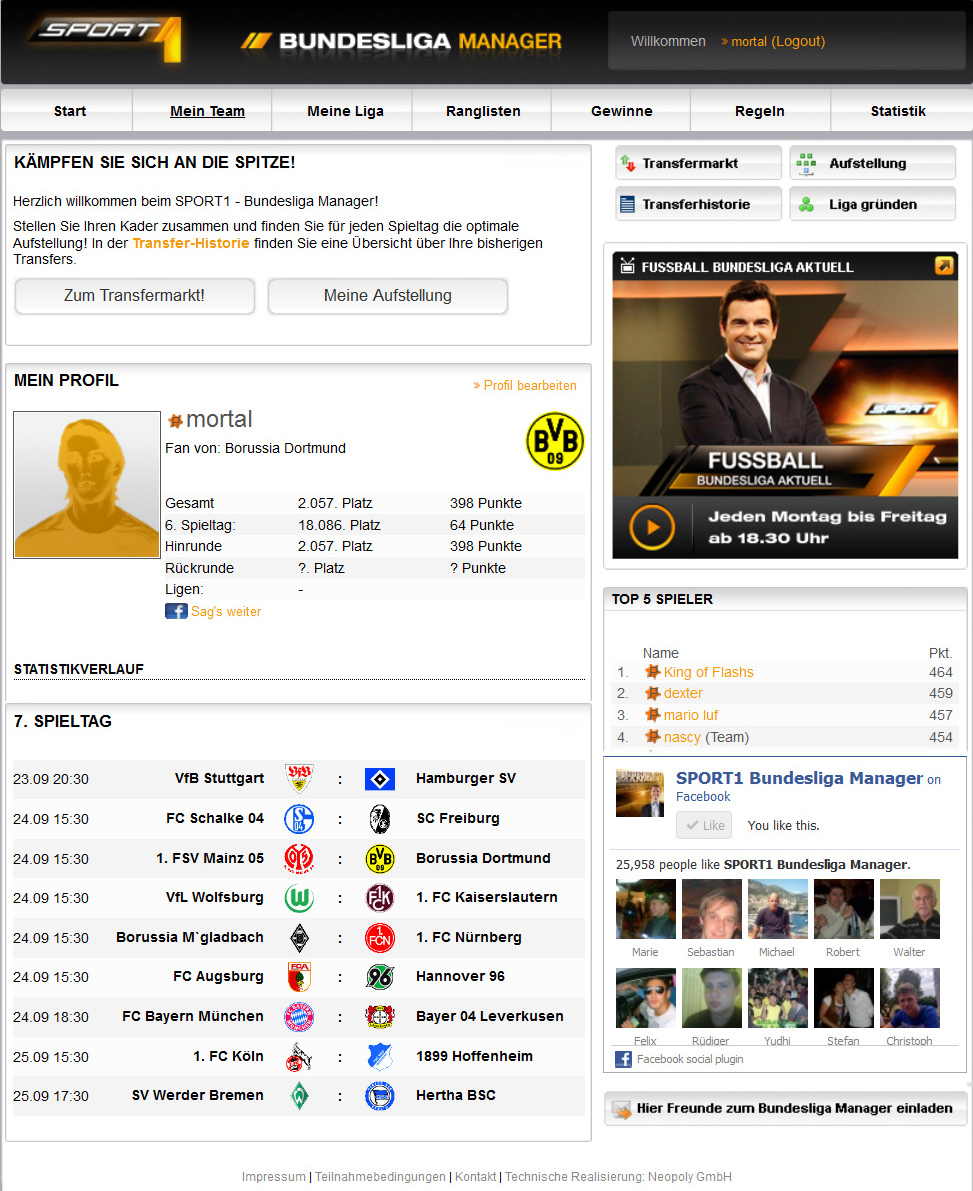
Task: View the Regeln tab
Action: tap(760, 111)
